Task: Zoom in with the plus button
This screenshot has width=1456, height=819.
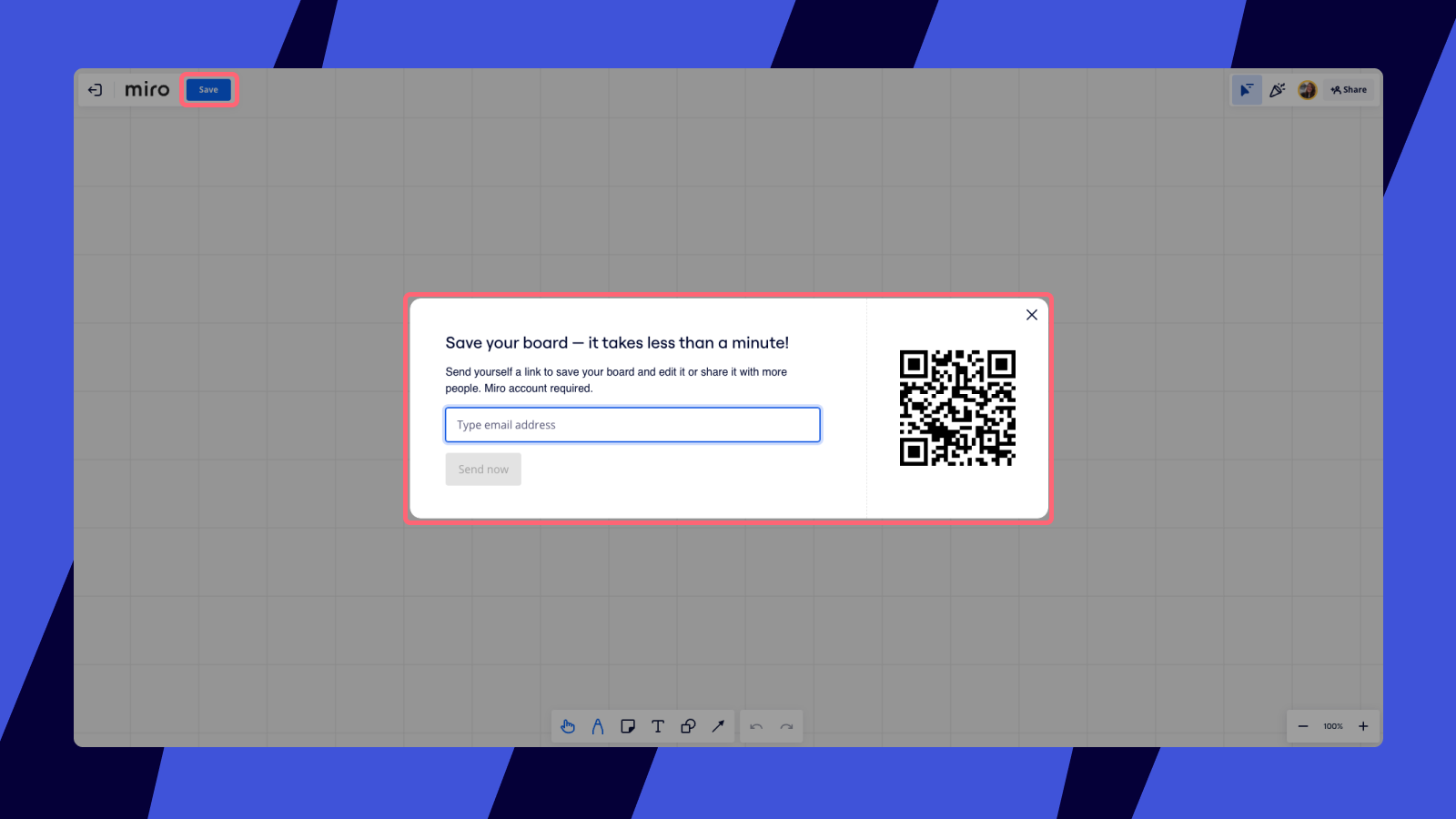Action: click(x=1363, y=726)
